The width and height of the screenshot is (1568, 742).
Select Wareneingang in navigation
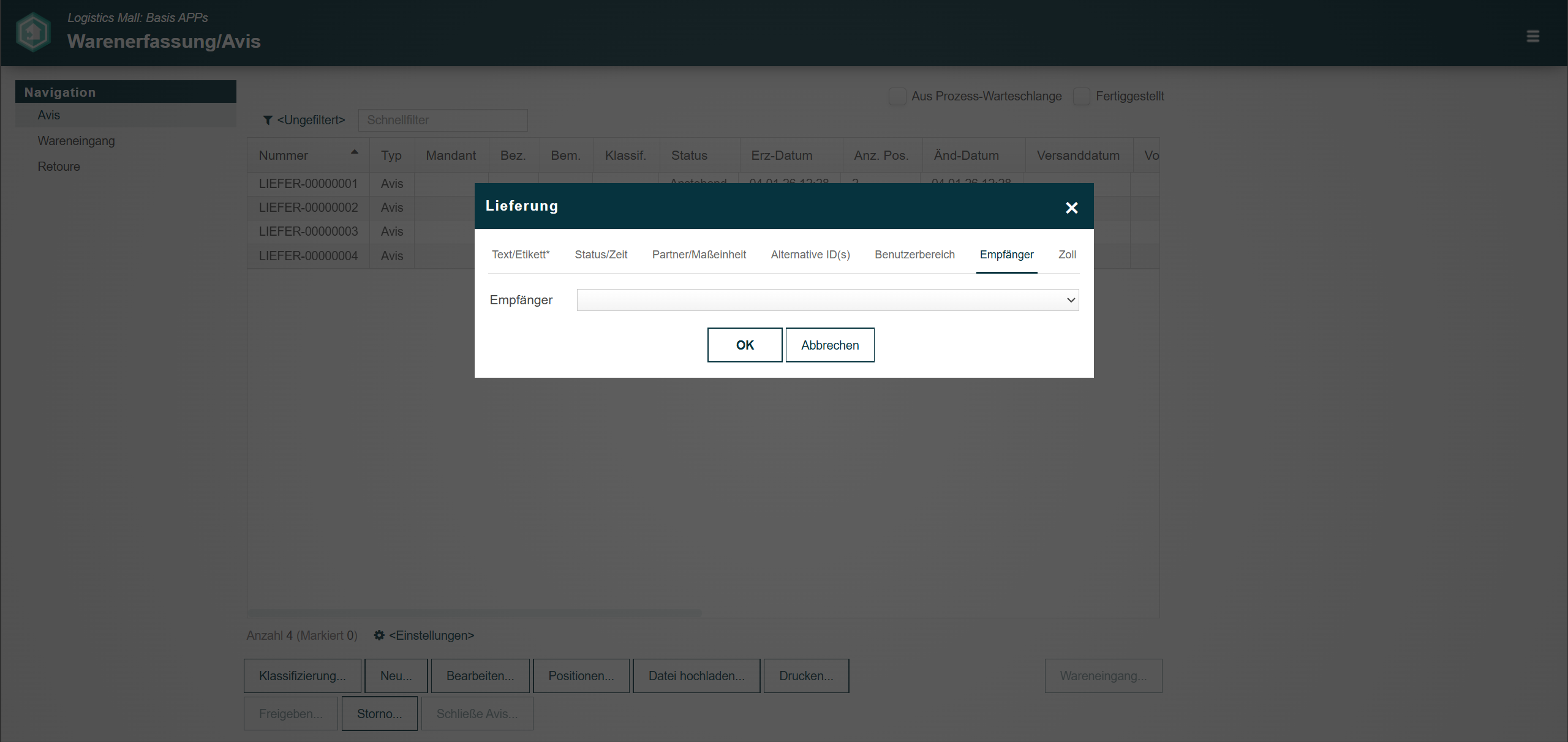tap(76, 141)
